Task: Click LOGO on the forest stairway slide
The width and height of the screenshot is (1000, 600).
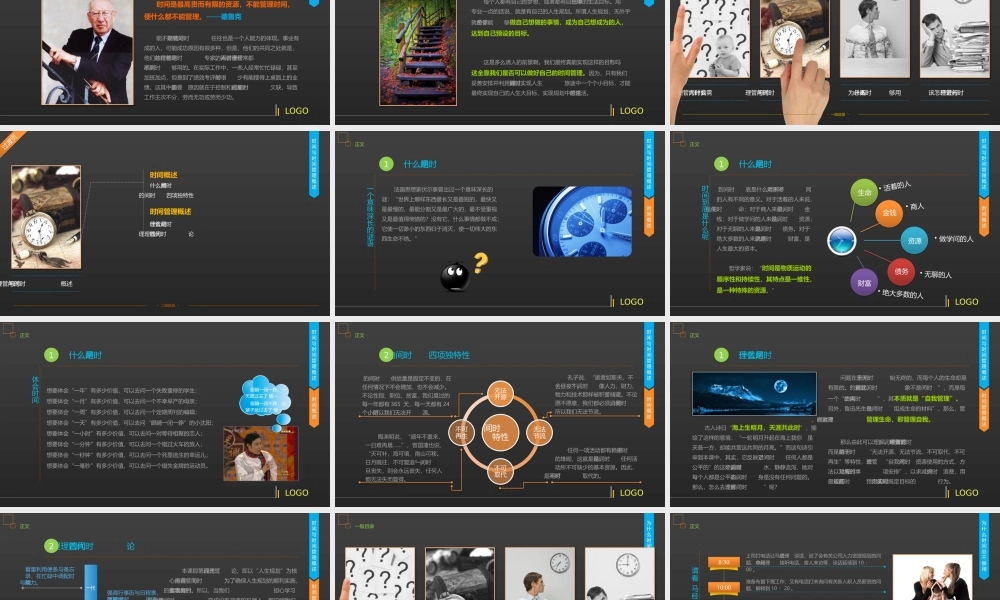Action: 631,110
